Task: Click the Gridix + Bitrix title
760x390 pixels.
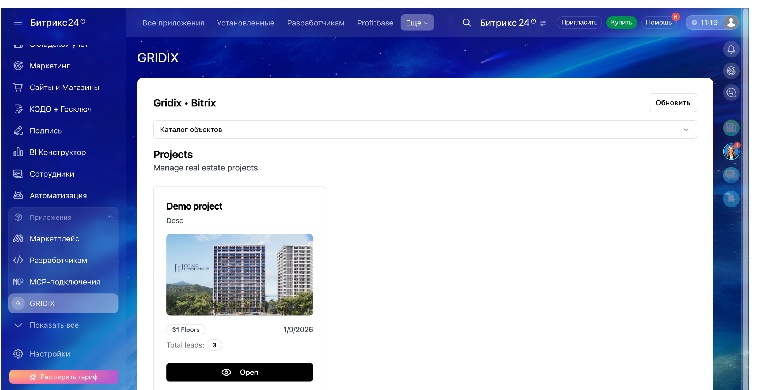Action: point(185,103)
